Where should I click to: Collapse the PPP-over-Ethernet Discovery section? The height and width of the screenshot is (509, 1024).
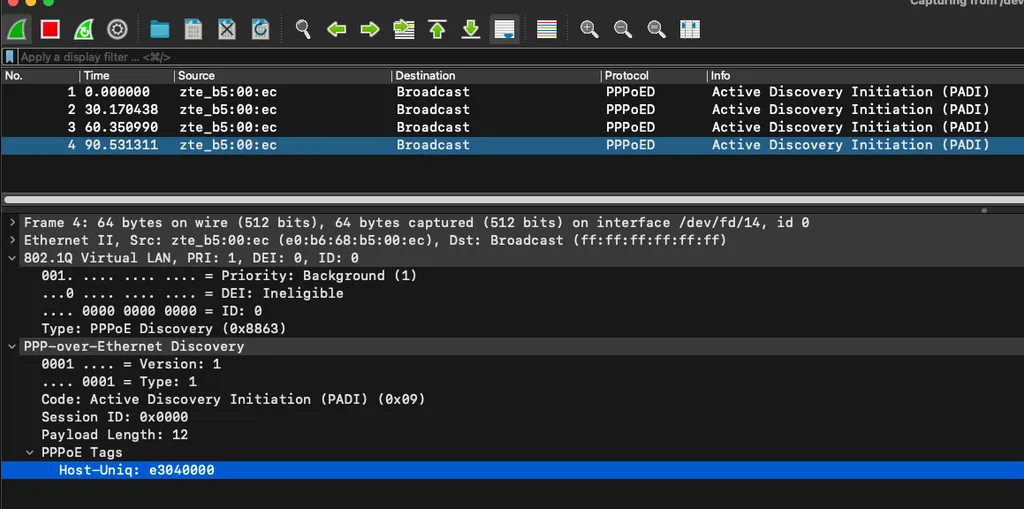12,346
